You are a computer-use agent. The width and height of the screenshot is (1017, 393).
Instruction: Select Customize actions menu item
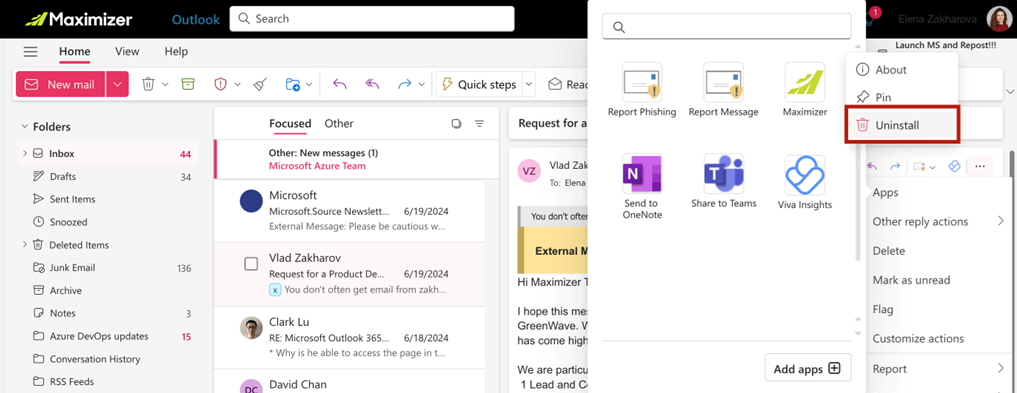(938, 339)
